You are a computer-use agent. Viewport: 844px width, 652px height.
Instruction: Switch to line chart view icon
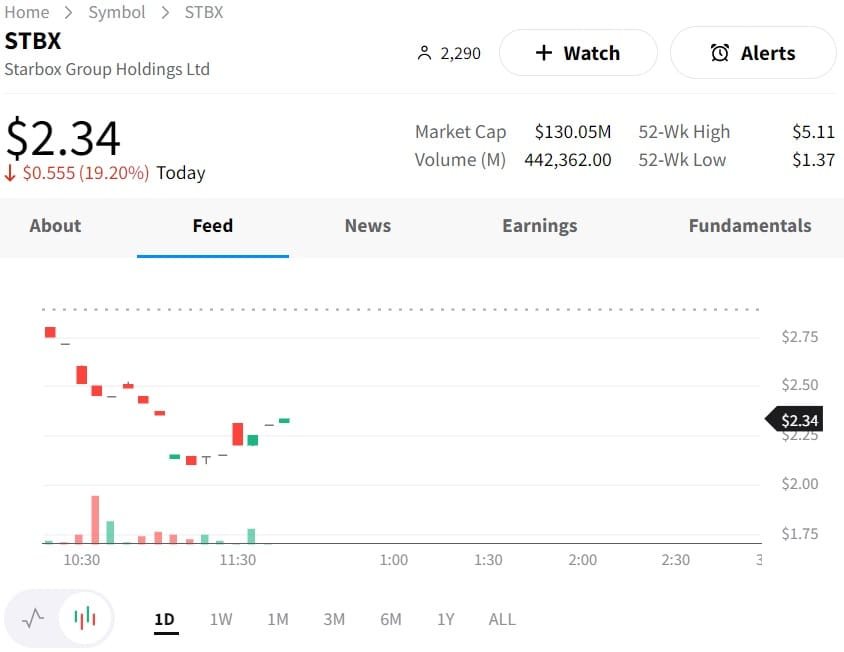tap(33, 618)
